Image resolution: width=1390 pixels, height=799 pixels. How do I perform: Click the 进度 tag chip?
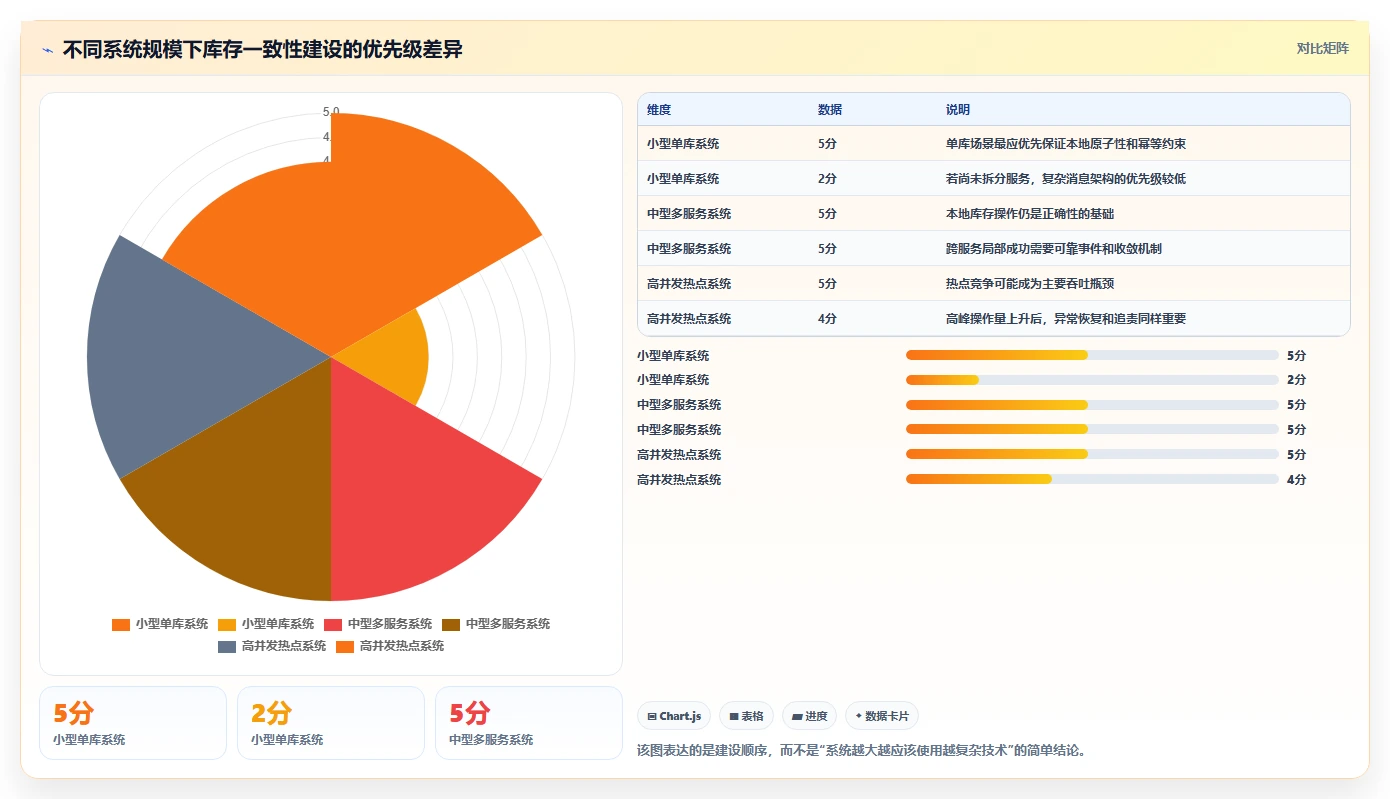point(809,716)
